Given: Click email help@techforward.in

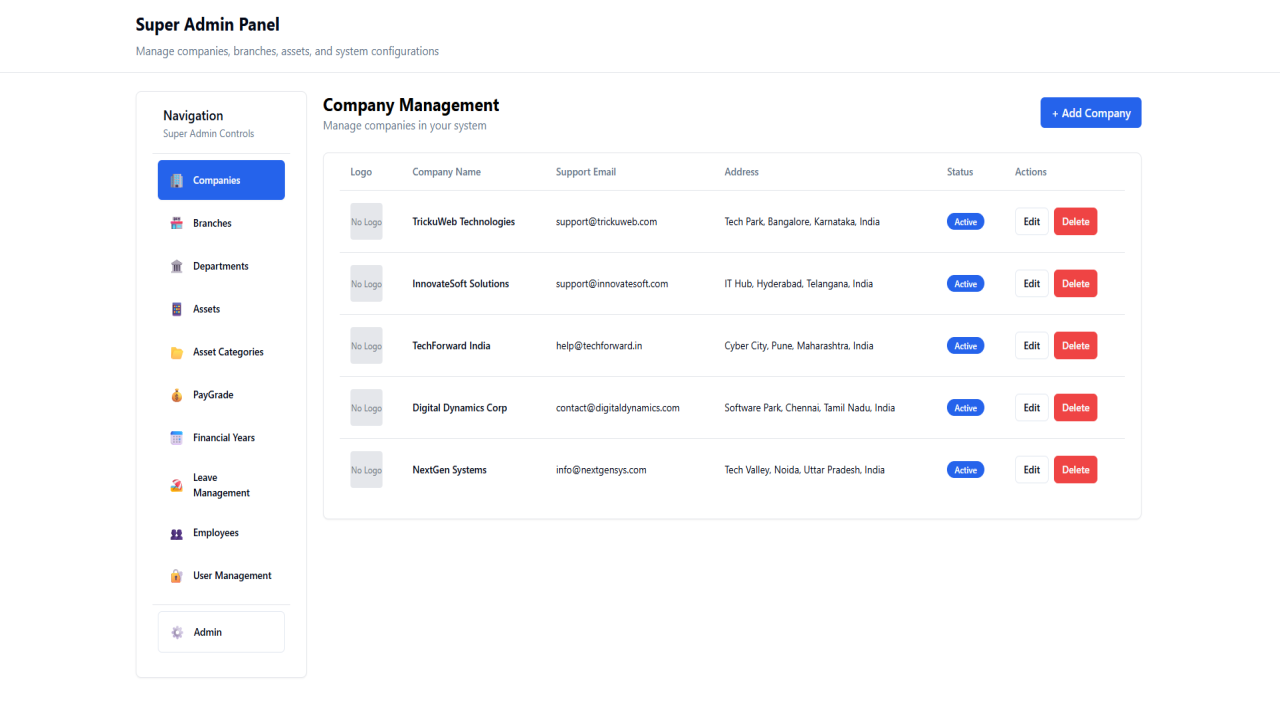Looking at the screenshot, I should click(599, 346).
